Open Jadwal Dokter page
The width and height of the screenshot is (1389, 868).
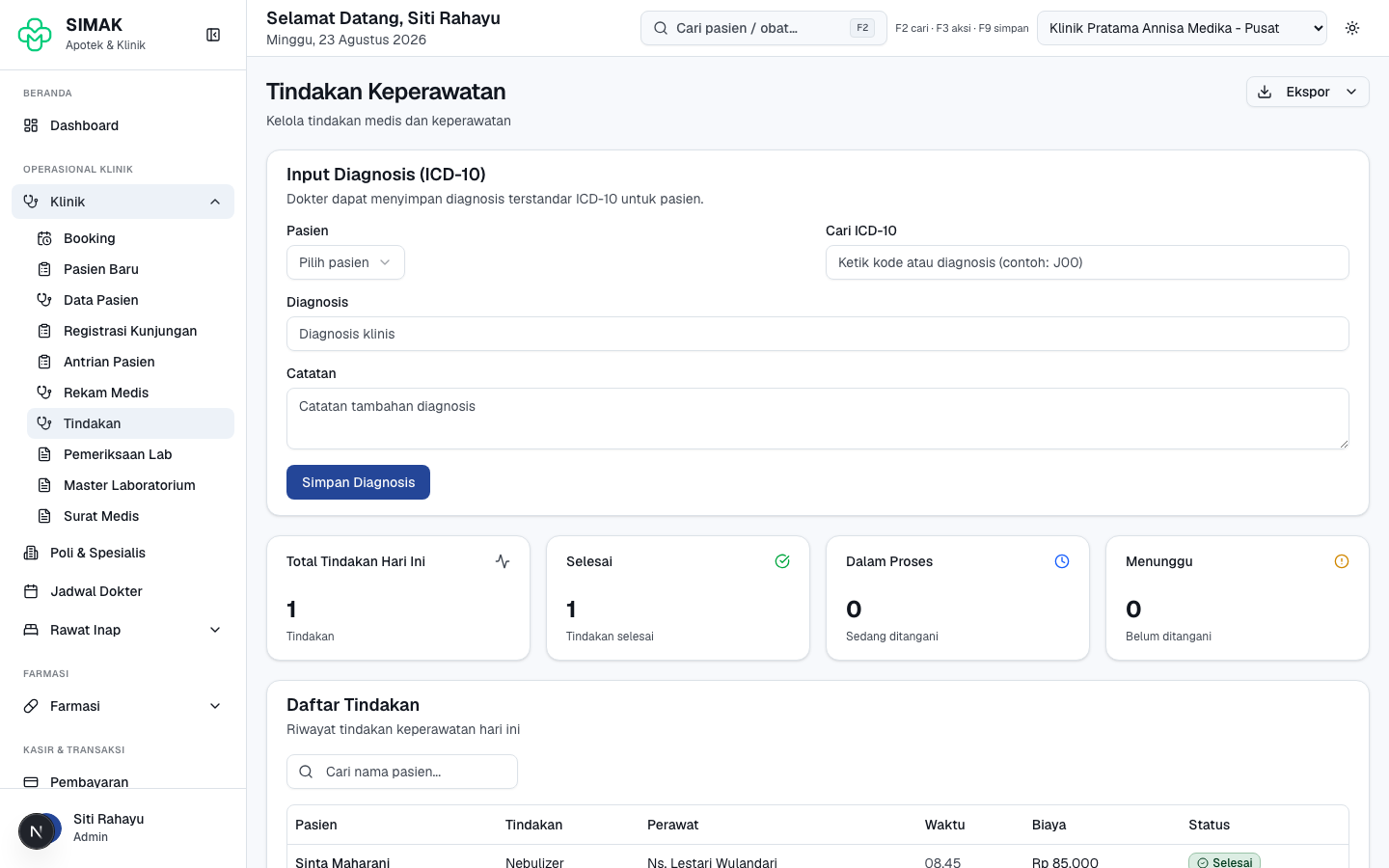tap(123, 591)
